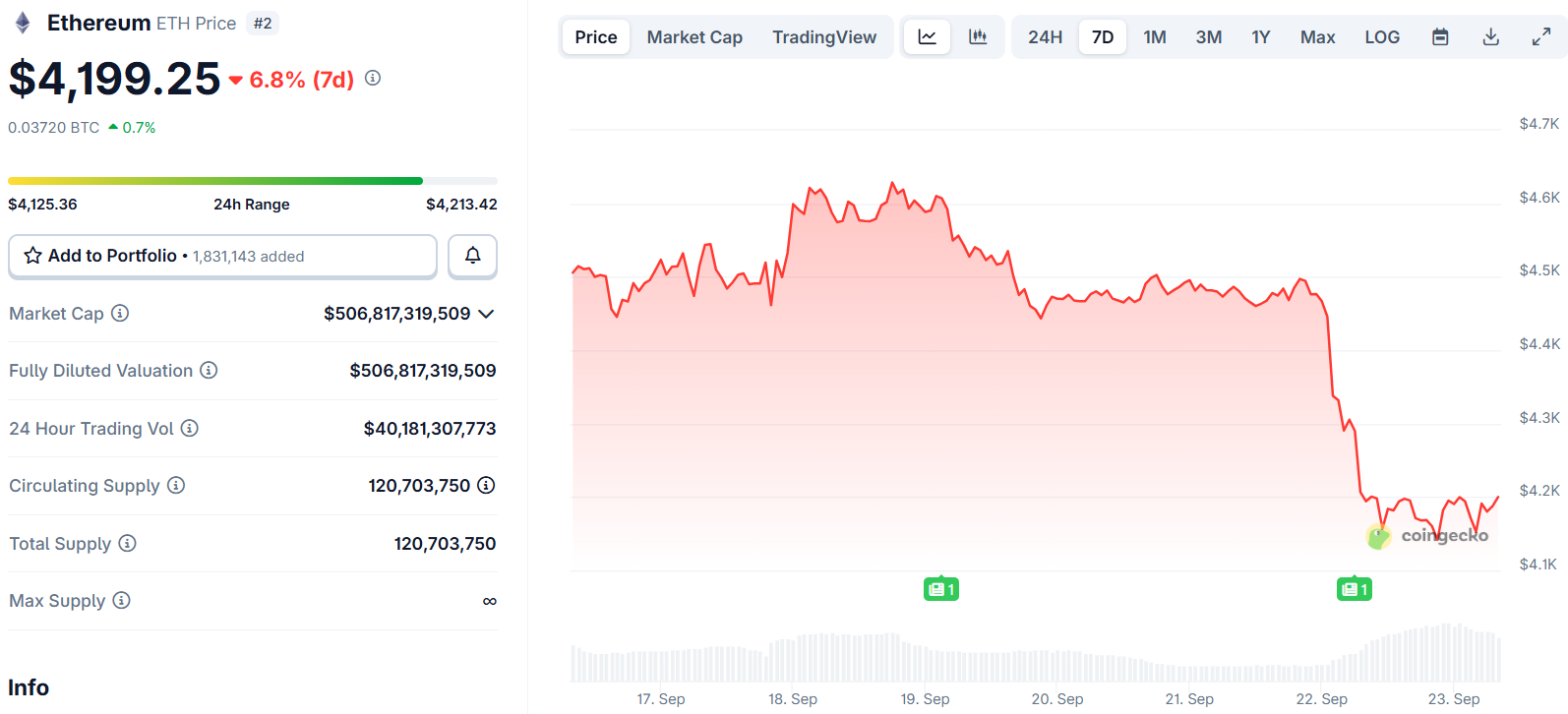Screen dimensions: 1568x714
Task: Open news marker near 22. Sep
Action: point(1355,589)
